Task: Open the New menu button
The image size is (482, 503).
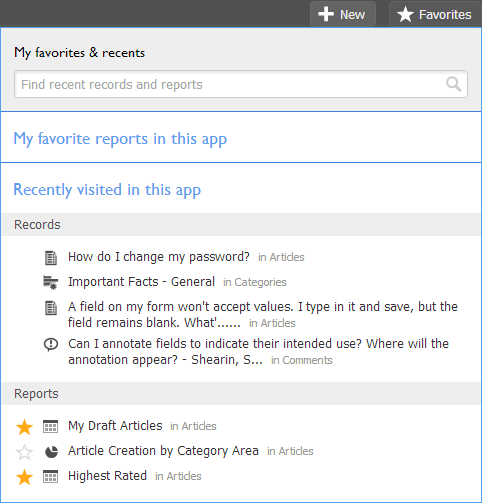Action: [343, 14]
